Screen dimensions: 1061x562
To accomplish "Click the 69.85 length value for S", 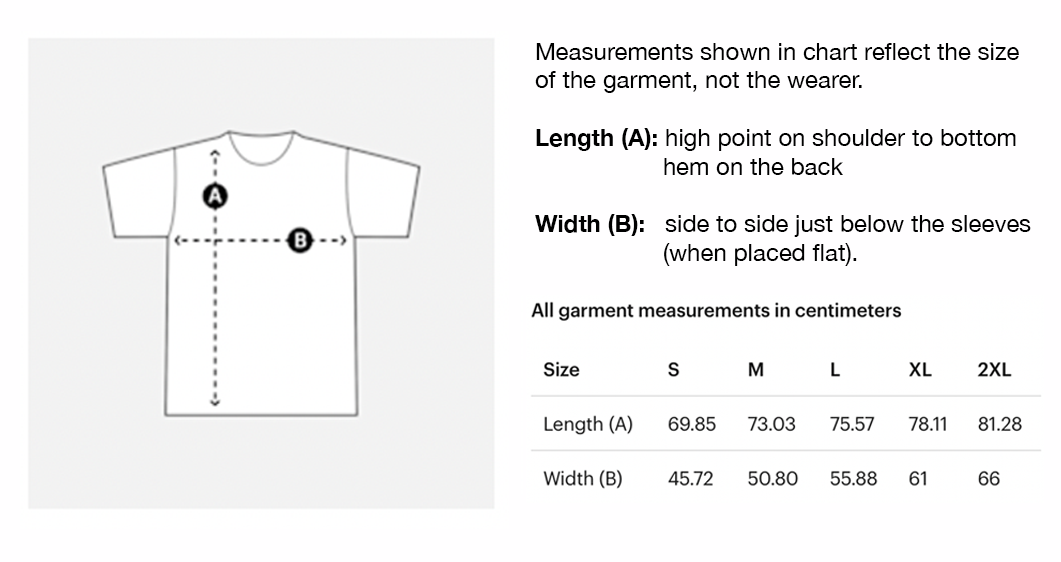I will 692,424.
